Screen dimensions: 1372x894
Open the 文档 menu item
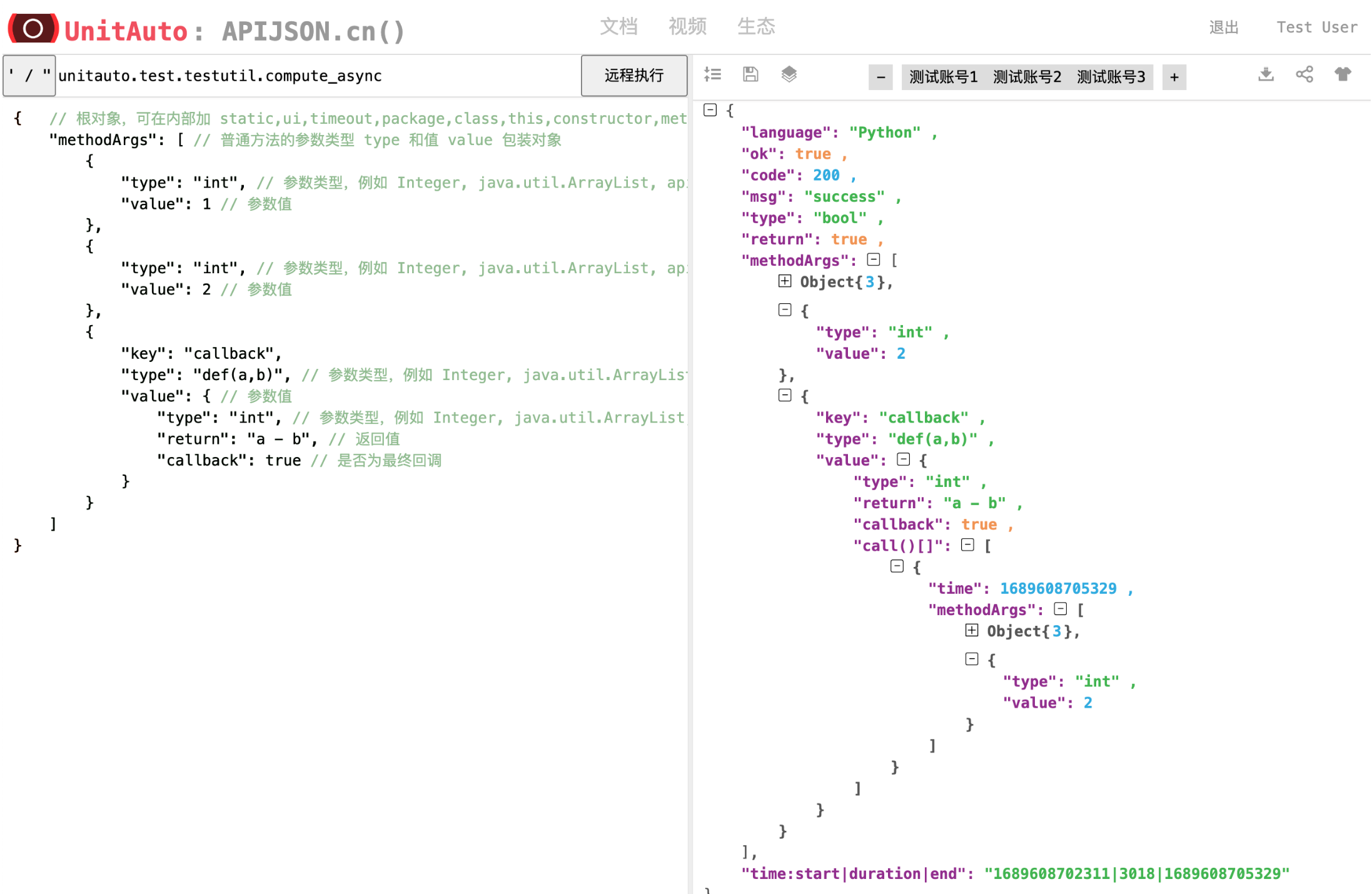click(619, 26)
